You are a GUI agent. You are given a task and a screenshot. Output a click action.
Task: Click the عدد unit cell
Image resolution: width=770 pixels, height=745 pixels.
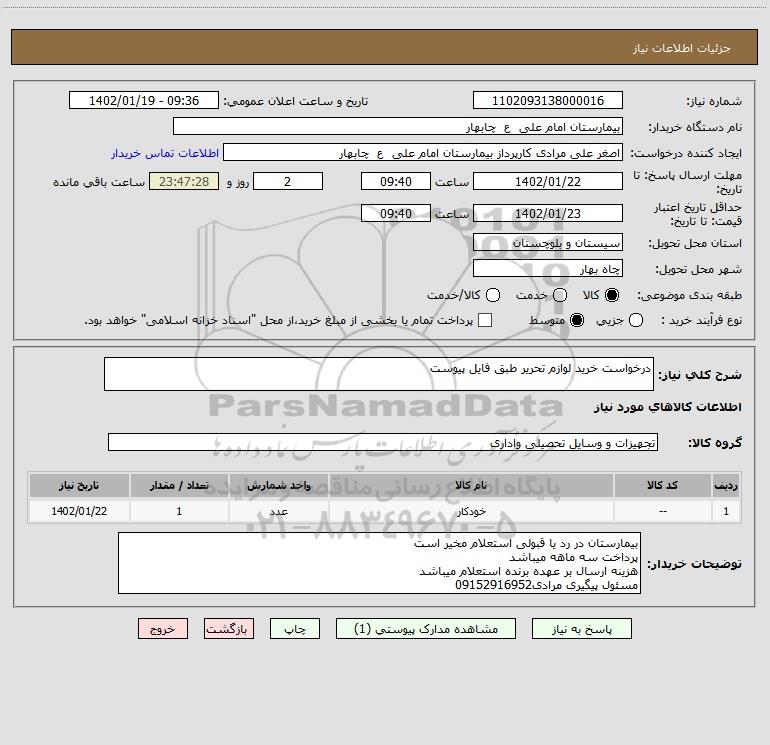(x=278, y=511)
